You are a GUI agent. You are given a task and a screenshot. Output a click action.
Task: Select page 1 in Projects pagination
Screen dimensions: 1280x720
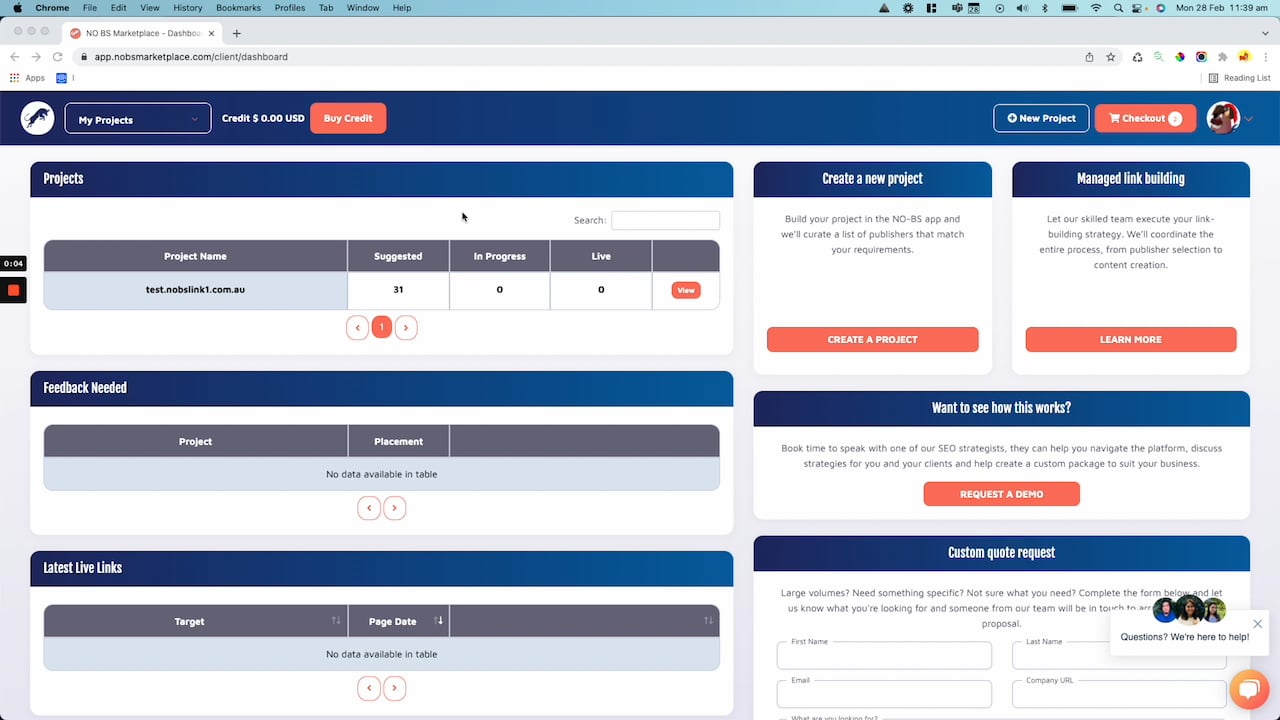click(381, 327)
